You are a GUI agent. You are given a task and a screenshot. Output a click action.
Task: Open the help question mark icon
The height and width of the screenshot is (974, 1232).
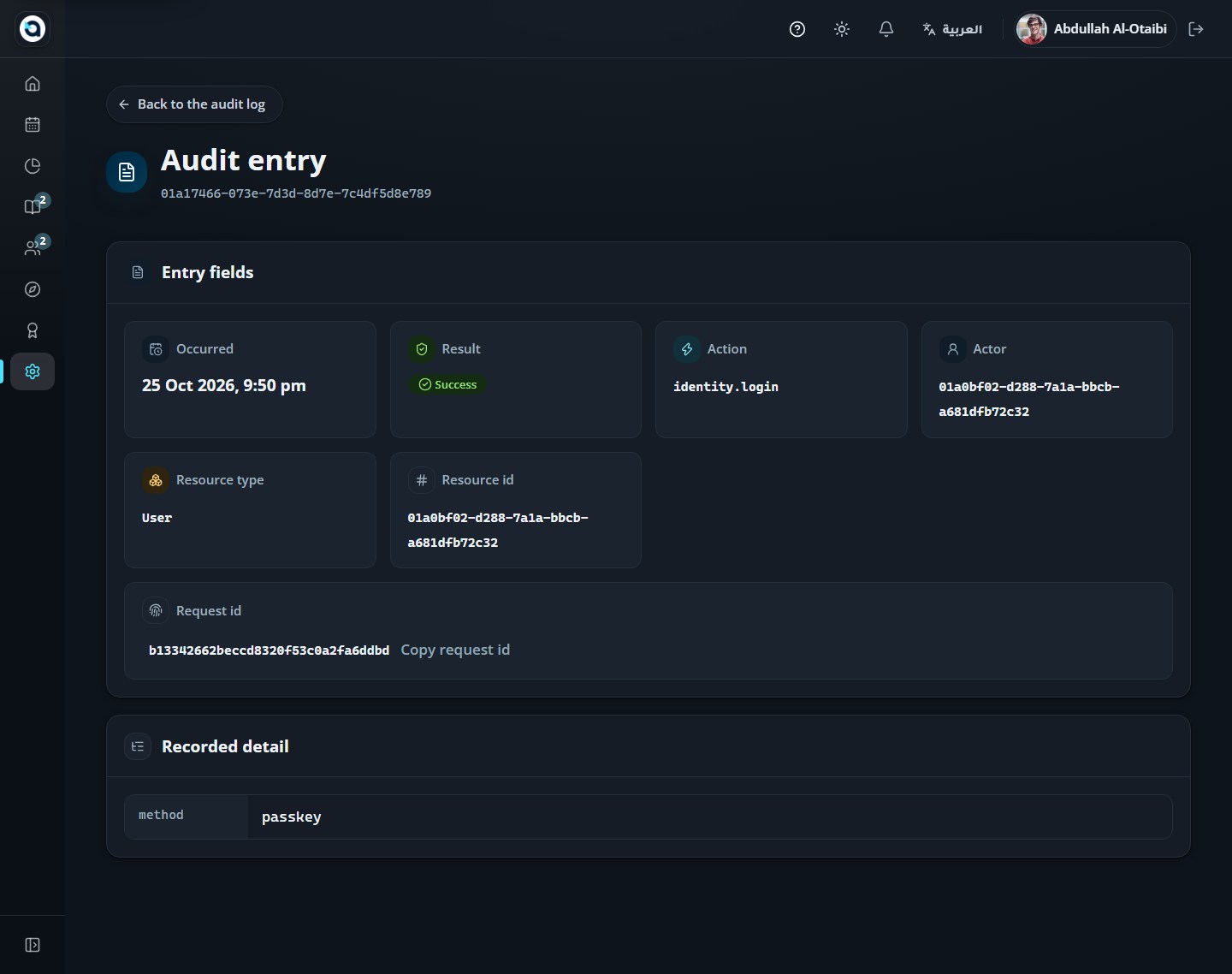point(797,29)
